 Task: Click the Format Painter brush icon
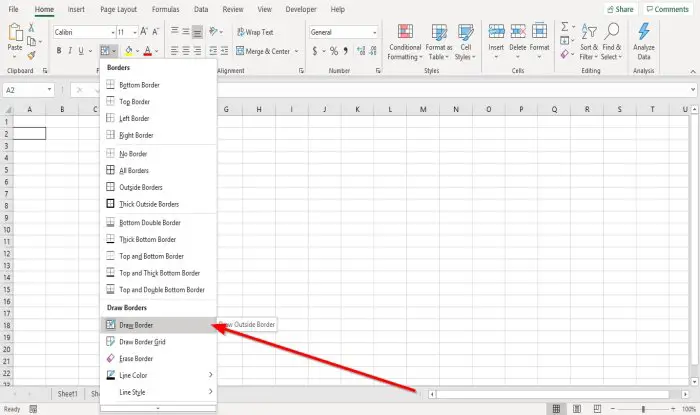click(x=31, y=55)
